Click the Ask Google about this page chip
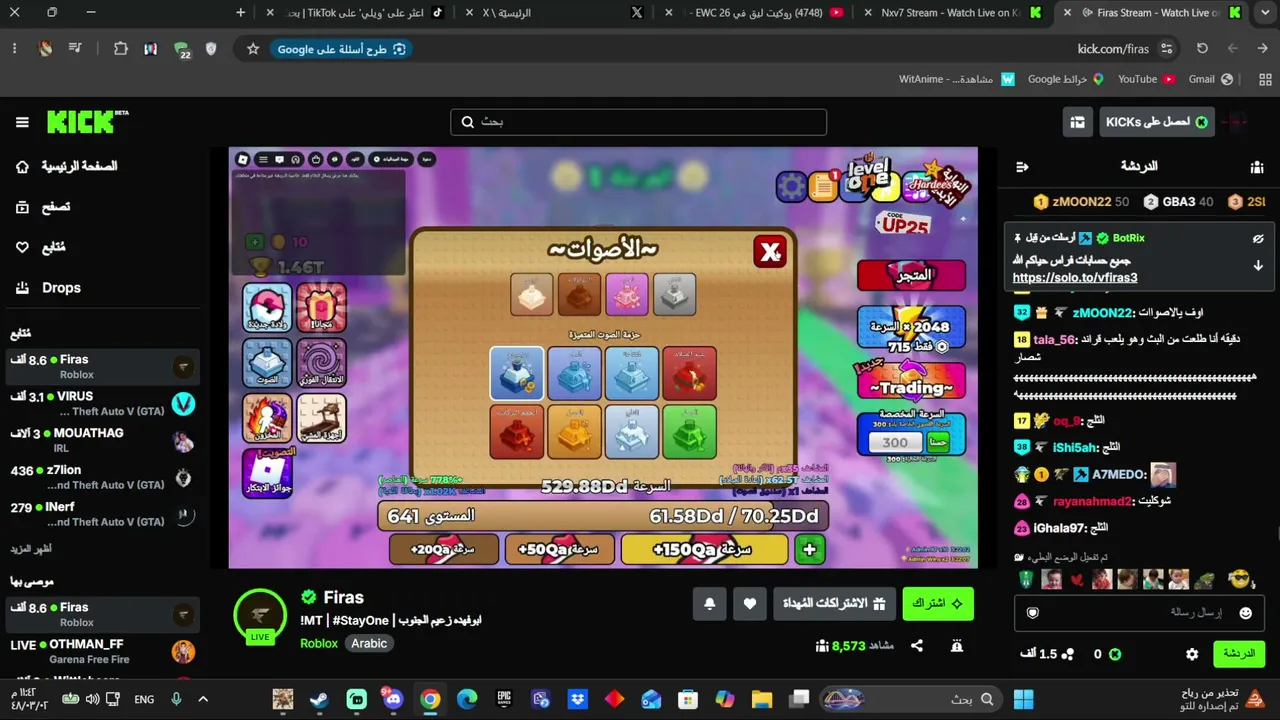 tap(341, 49)
